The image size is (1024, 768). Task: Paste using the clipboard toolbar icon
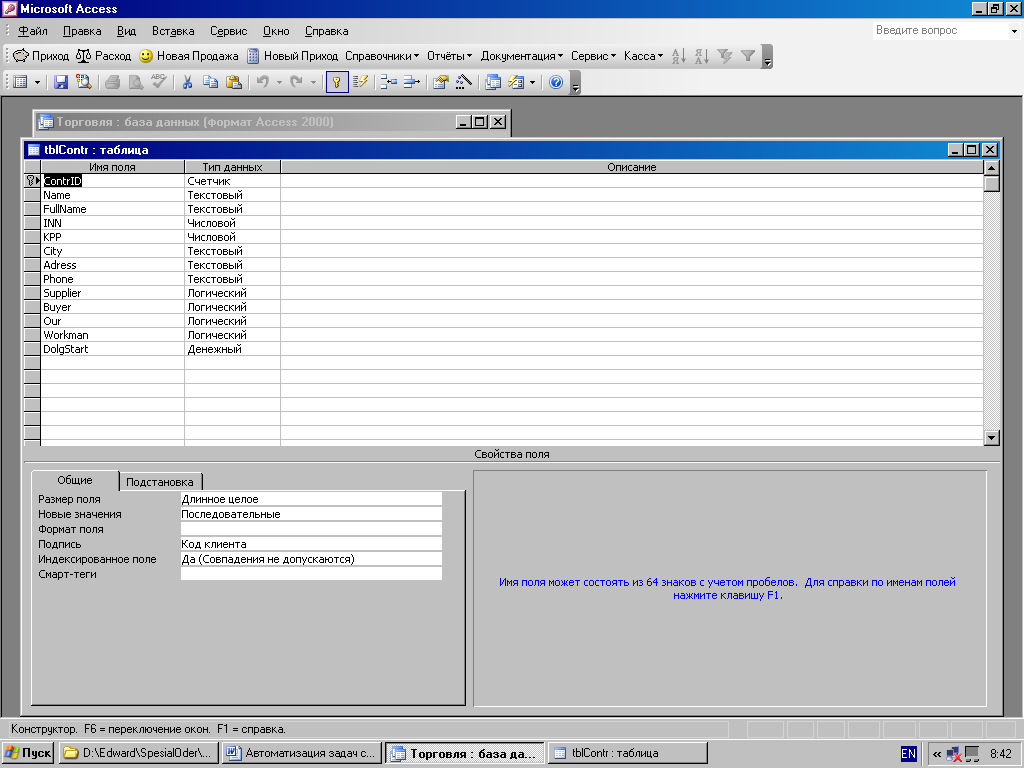(x=233, y=82)
